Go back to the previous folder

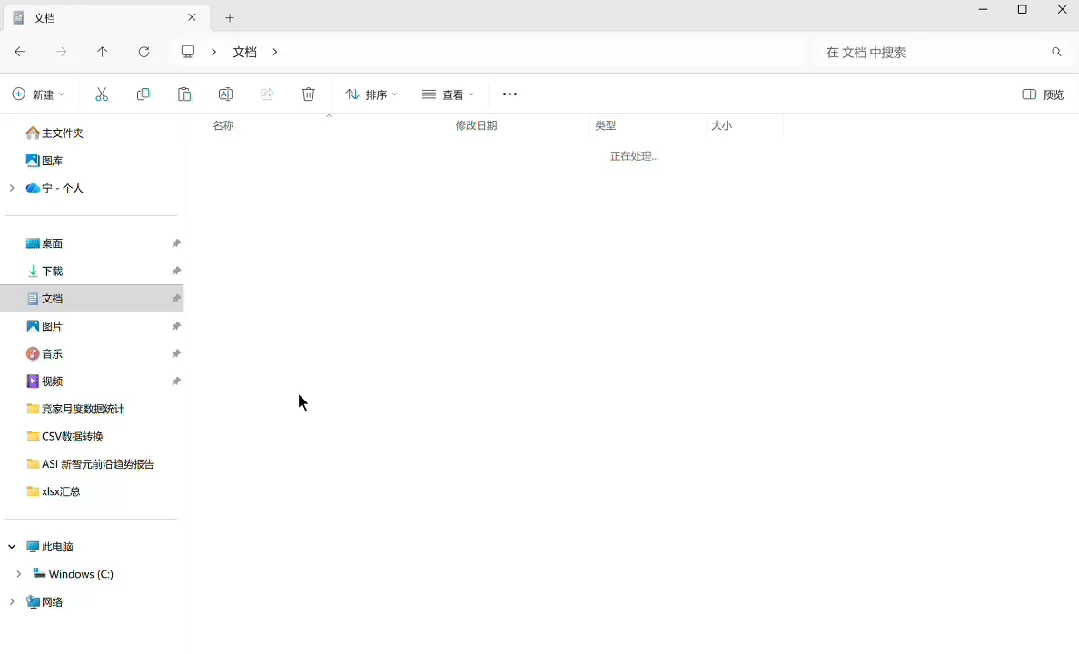(x=20, y=52)
